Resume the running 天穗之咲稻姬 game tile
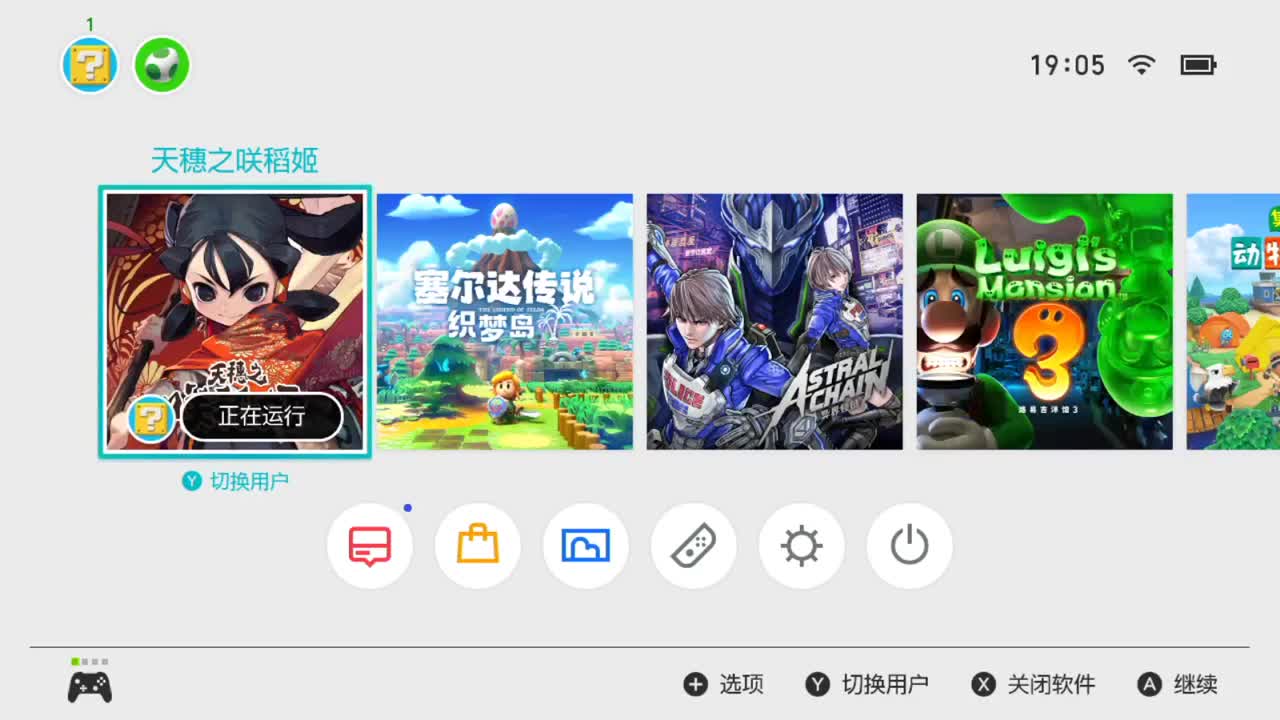 pos(235,322)
